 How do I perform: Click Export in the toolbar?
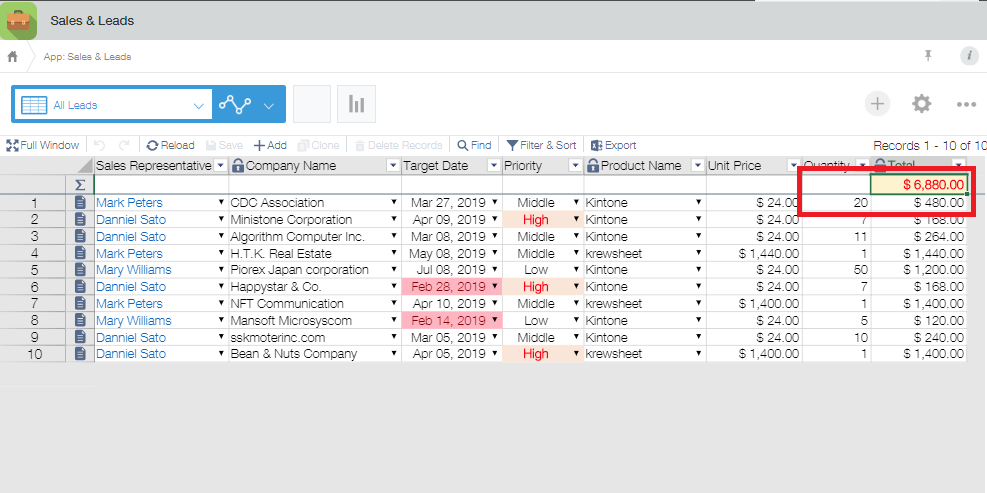[613, 145]
